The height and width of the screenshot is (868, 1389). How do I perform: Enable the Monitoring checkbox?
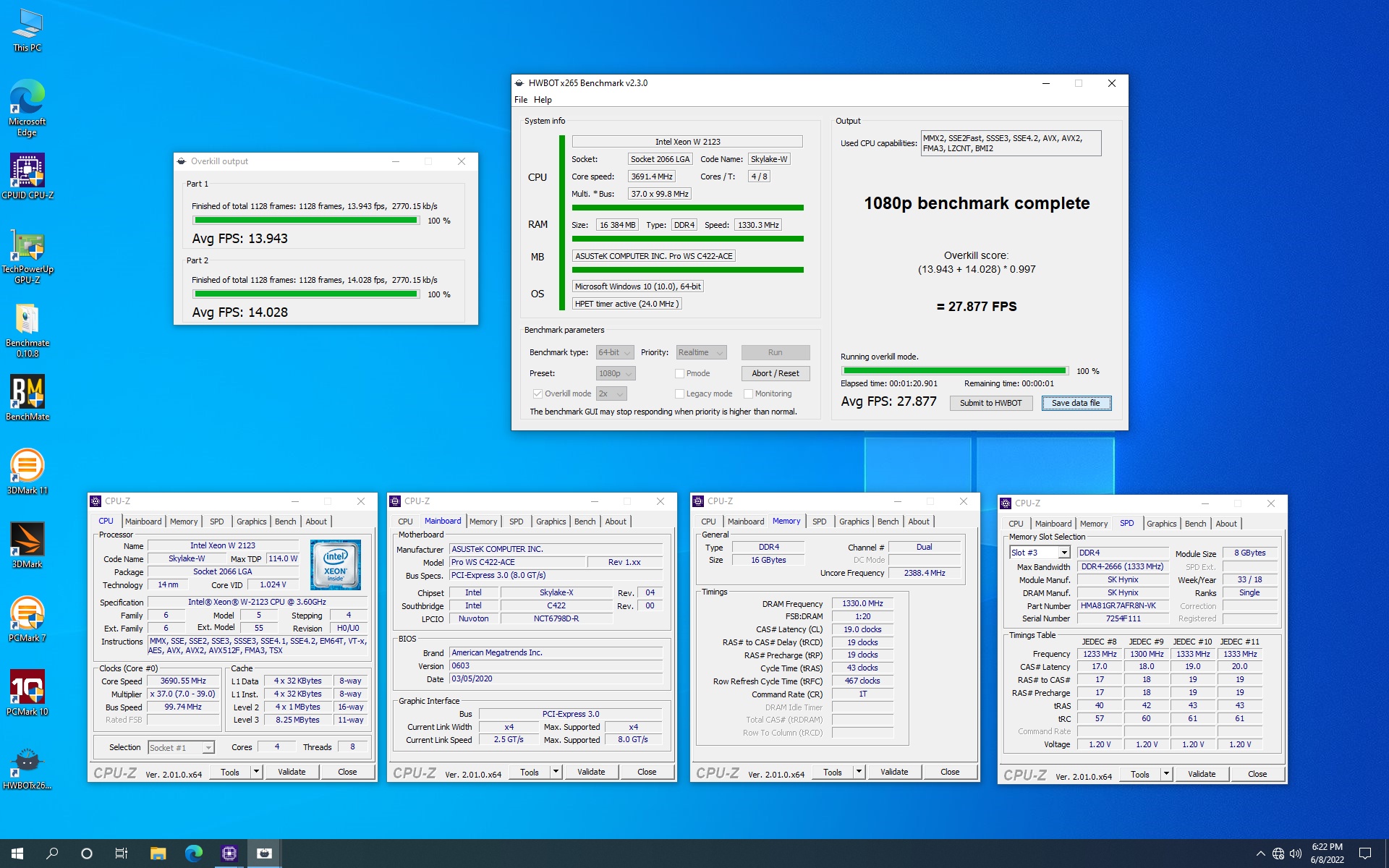[748, 393]
